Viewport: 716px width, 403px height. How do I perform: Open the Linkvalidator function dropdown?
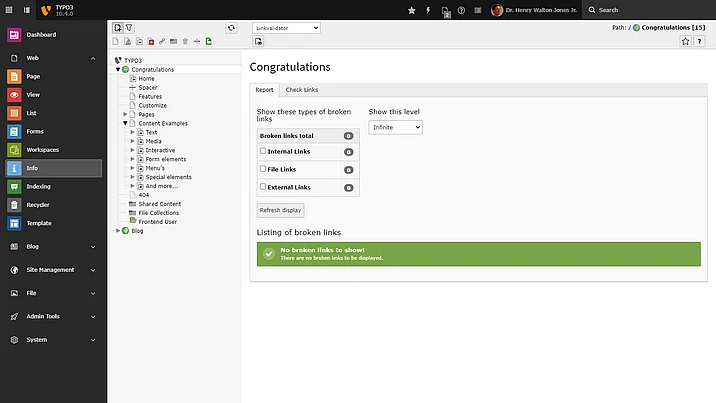(x=286, y=28)
